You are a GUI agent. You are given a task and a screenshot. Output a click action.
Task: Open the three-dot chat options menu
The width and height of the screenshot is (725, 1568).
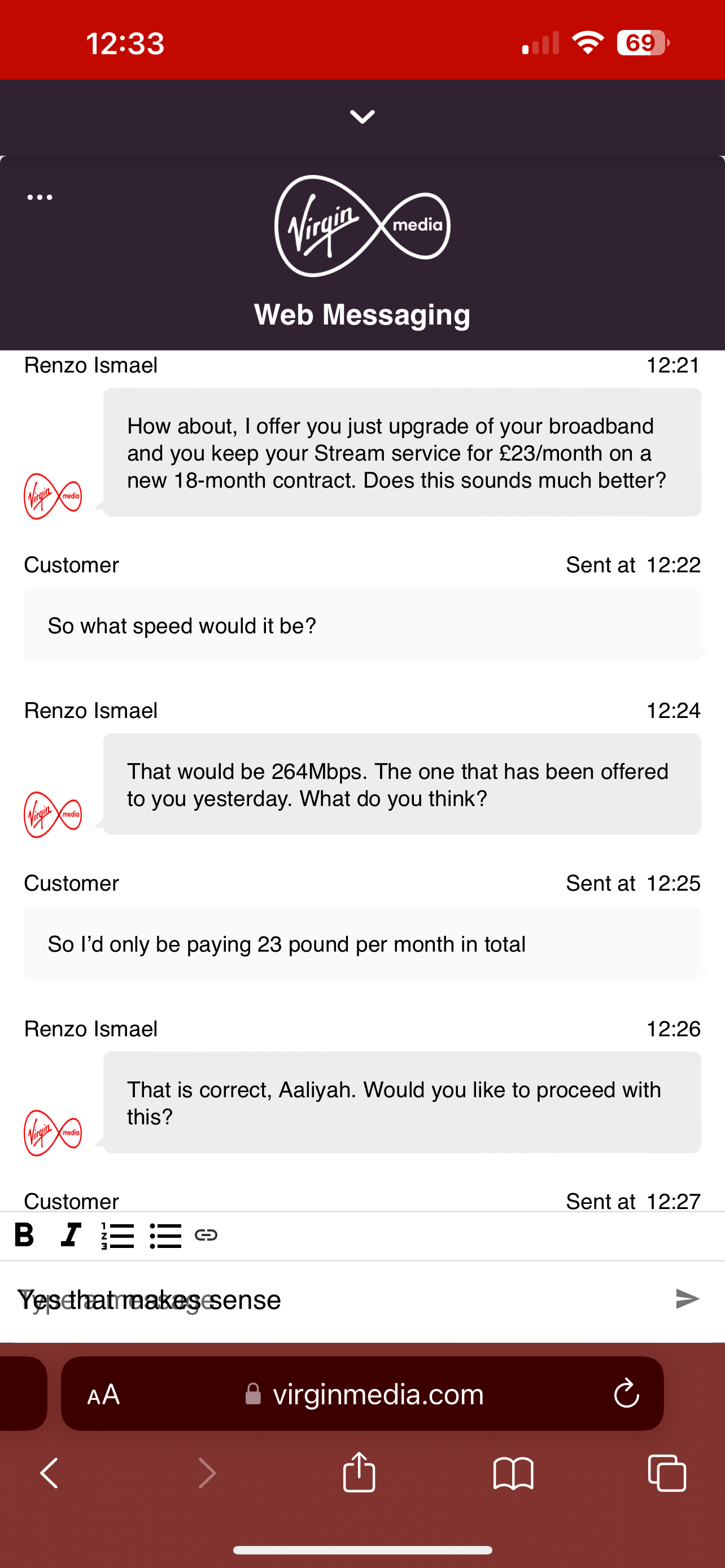tap(40, 197)
